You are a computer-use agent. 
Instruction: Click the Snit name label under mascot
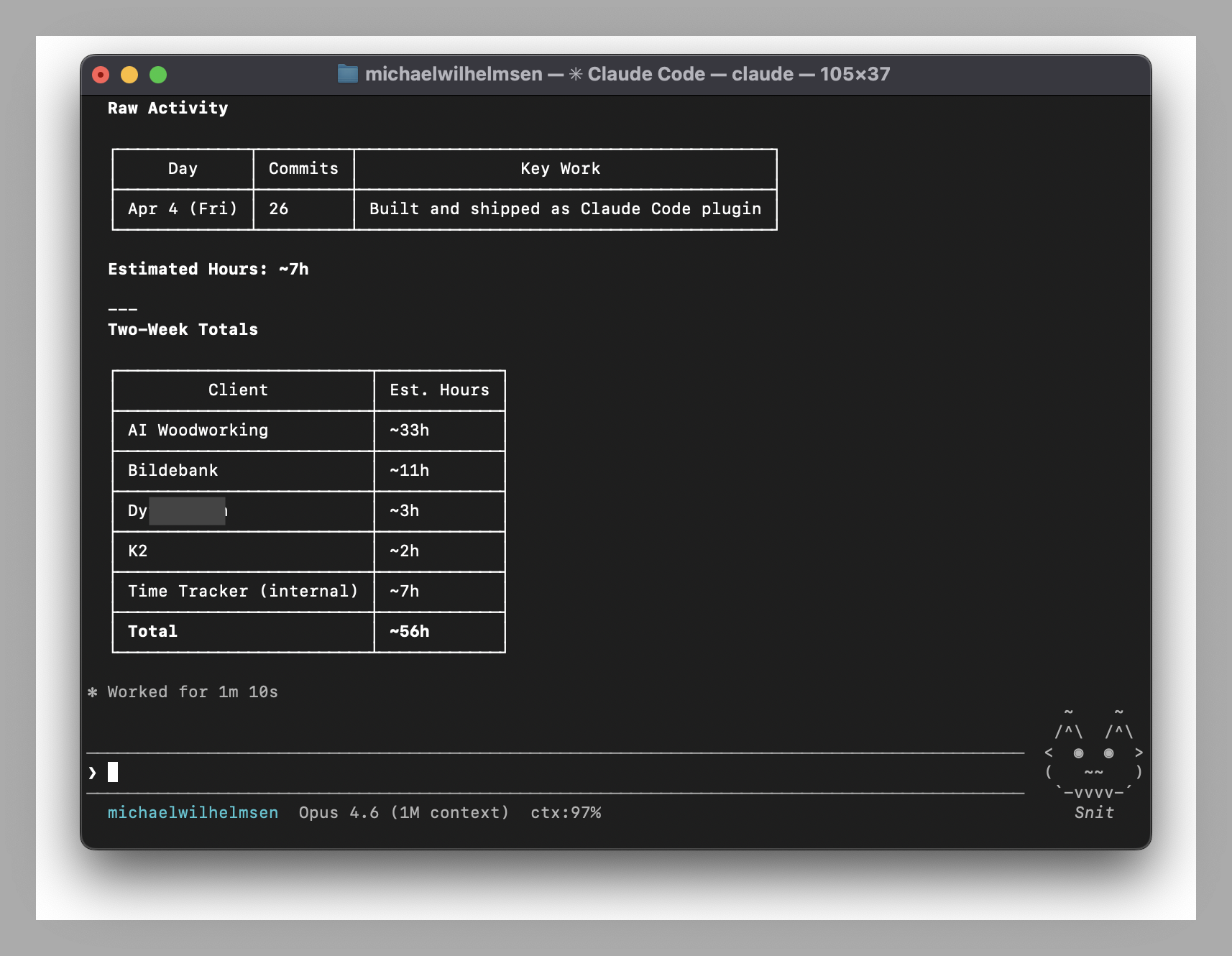[1094, 813]
